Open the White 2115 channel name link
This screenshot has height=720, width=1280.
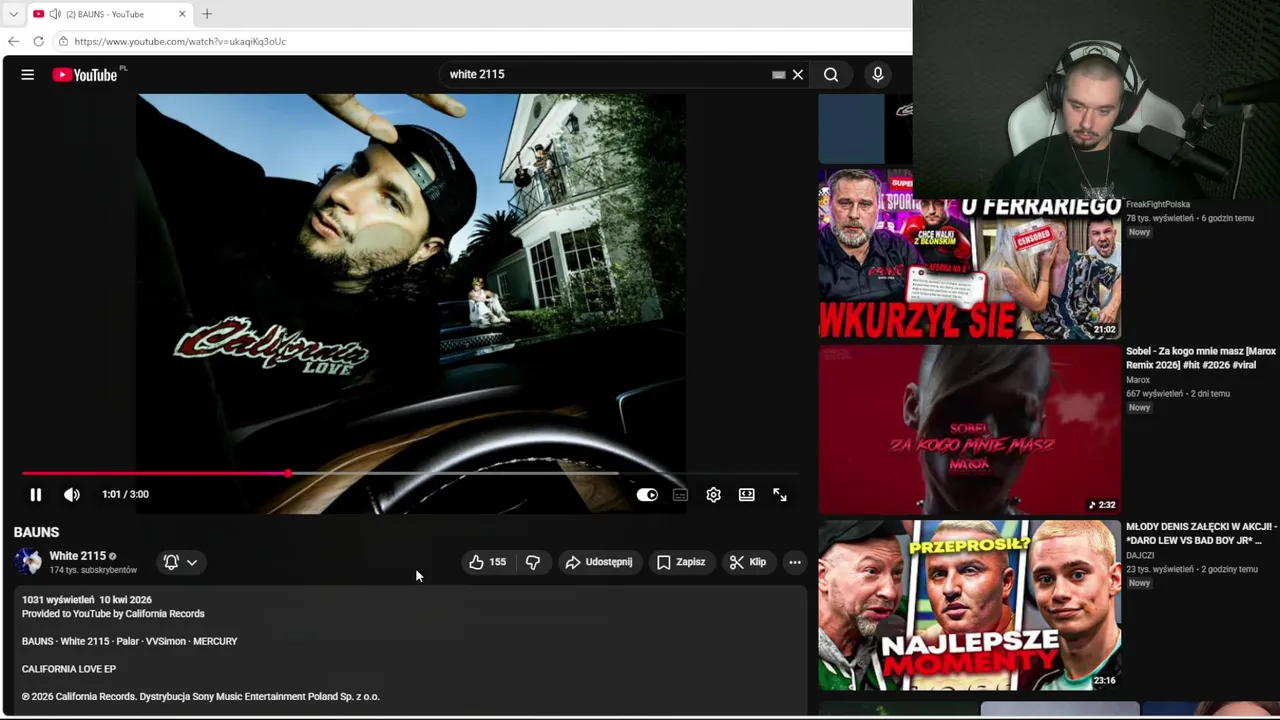coord(77,556)
